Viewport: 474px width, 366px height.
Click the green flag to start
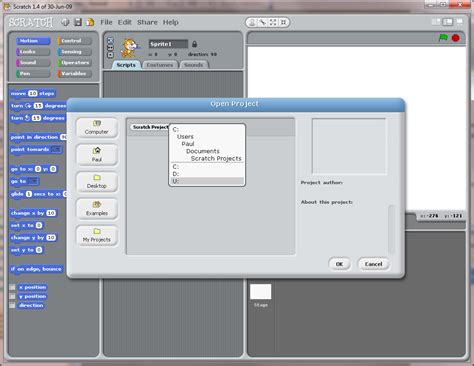click(443, 38)
